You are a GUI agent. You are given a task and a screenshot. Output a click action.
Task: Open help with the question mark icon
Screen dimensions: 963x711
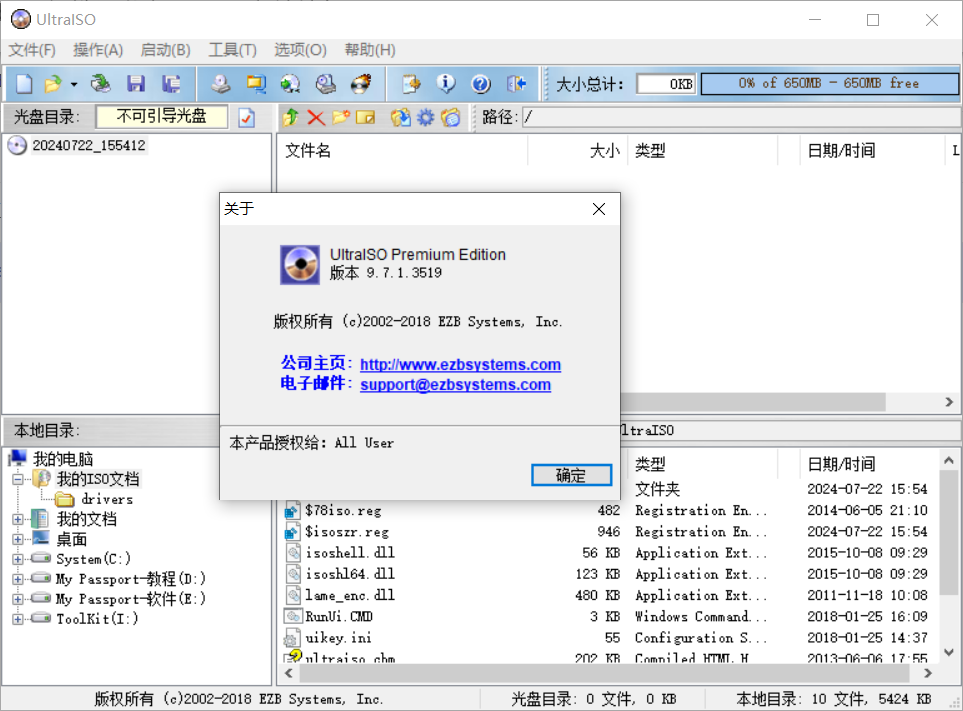coord(481,83)
